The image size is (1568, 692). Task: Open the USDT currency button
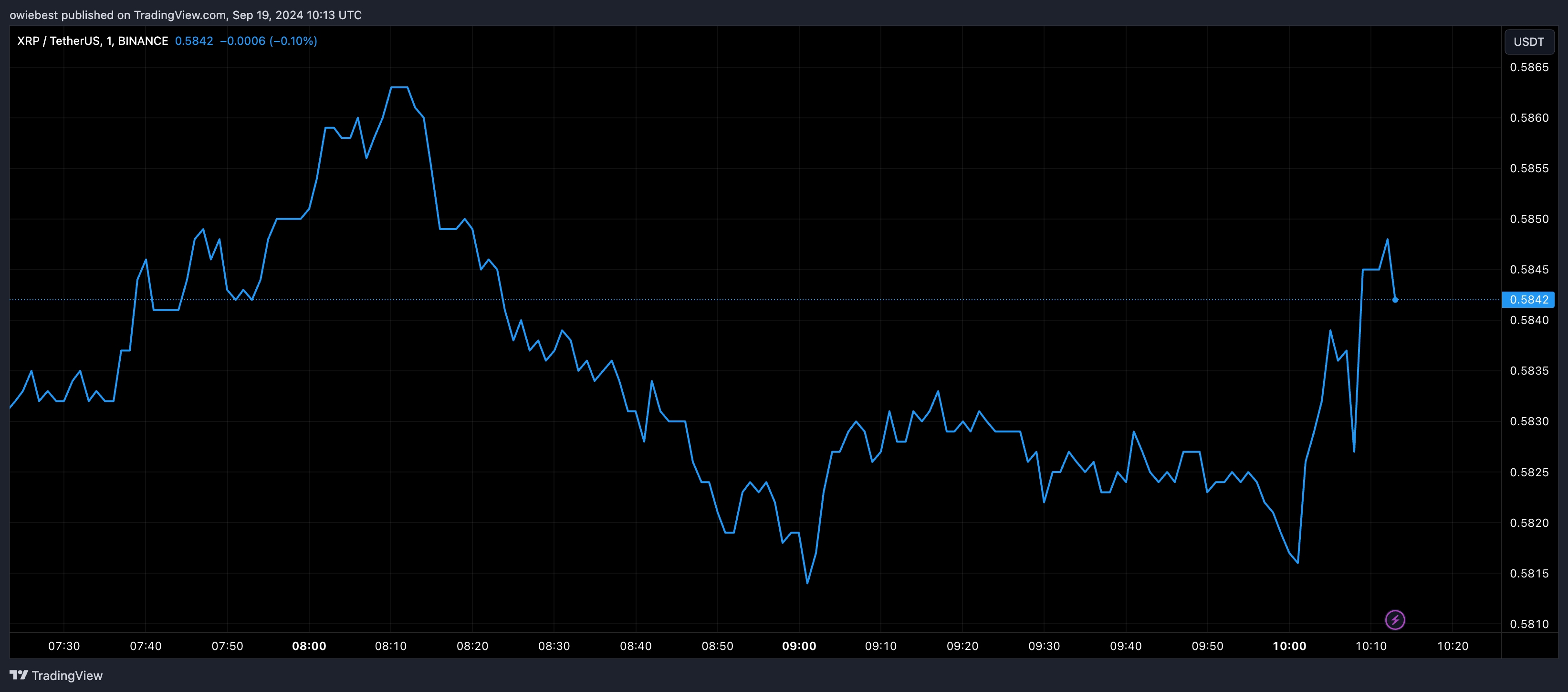[1528, 42]
